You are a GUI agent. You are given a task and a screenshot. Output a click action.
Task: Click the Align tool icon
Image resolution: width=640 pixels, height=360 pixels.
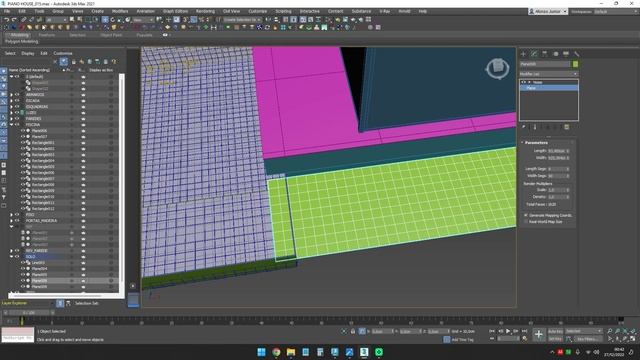276,20
